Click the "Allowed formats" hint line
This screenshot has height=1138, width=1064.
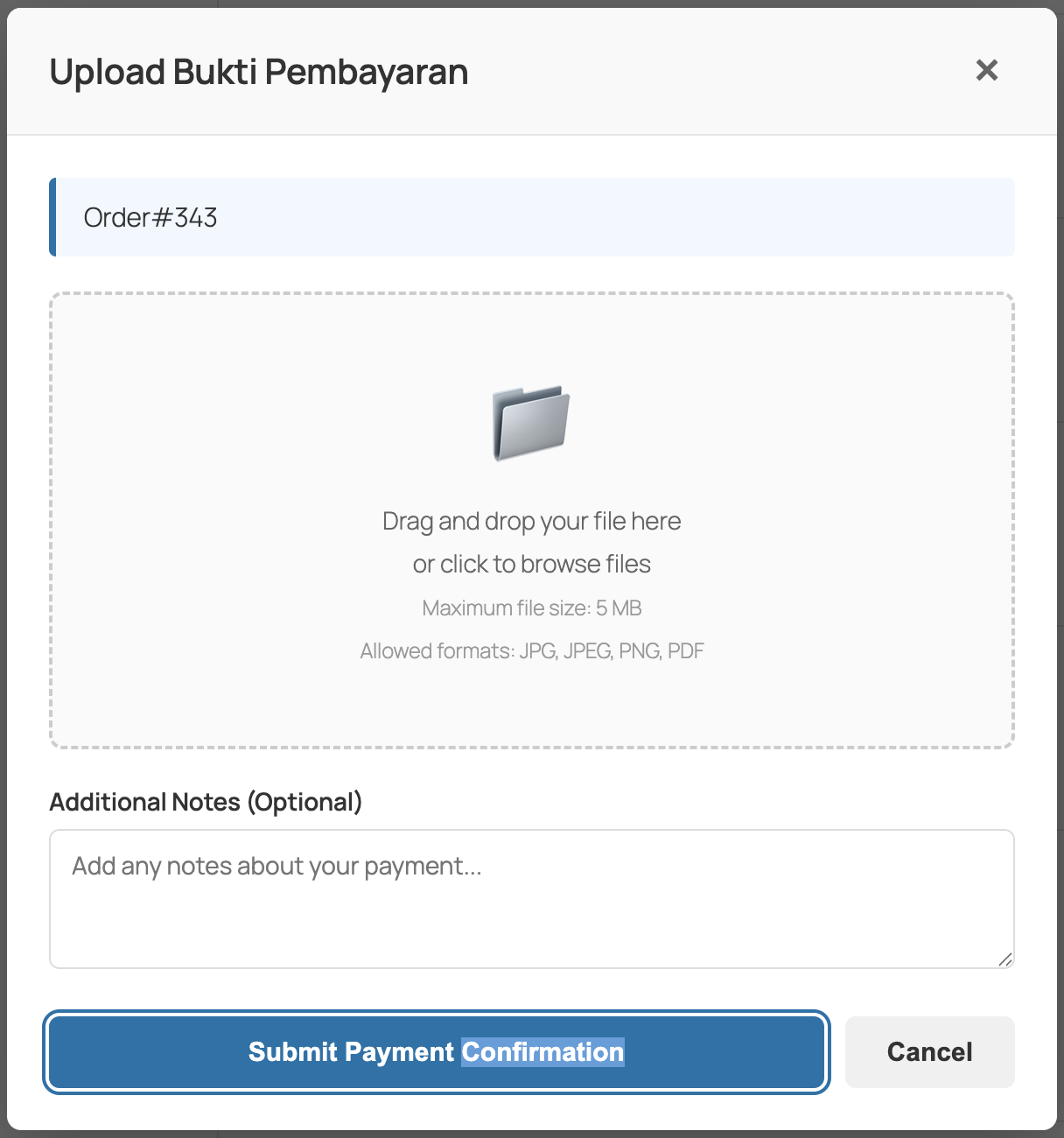tap(531, 650)
